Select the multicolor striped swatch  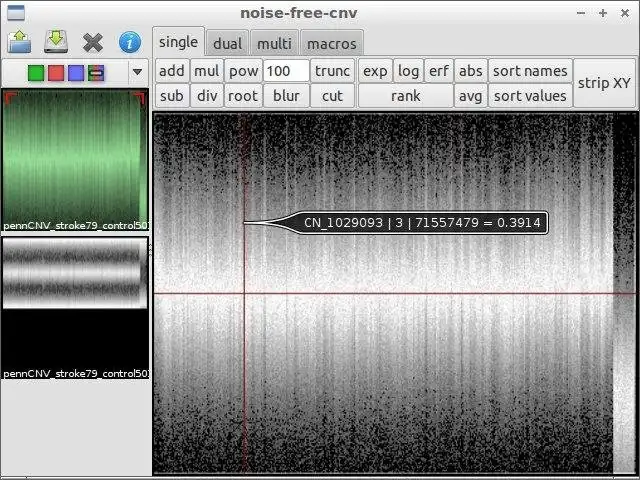[x=96, y=73]
